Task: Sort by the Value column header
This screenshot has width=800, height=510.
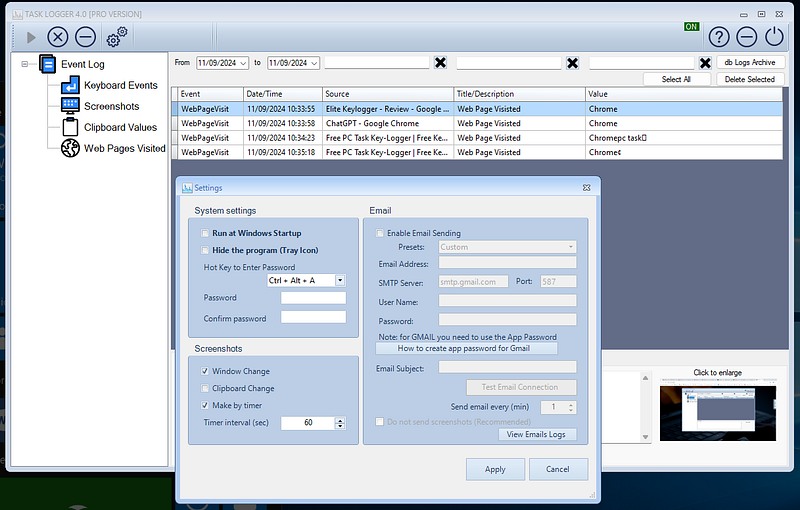Action: pyautogui.click(x=684, y=94)
